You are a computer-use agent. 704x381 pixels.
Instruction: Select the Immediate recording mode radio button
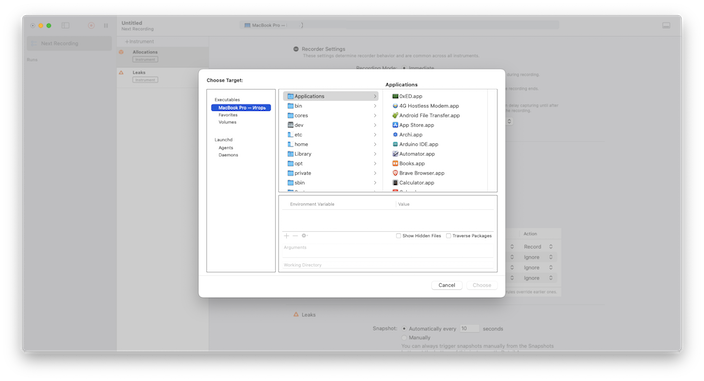(404, 68)
